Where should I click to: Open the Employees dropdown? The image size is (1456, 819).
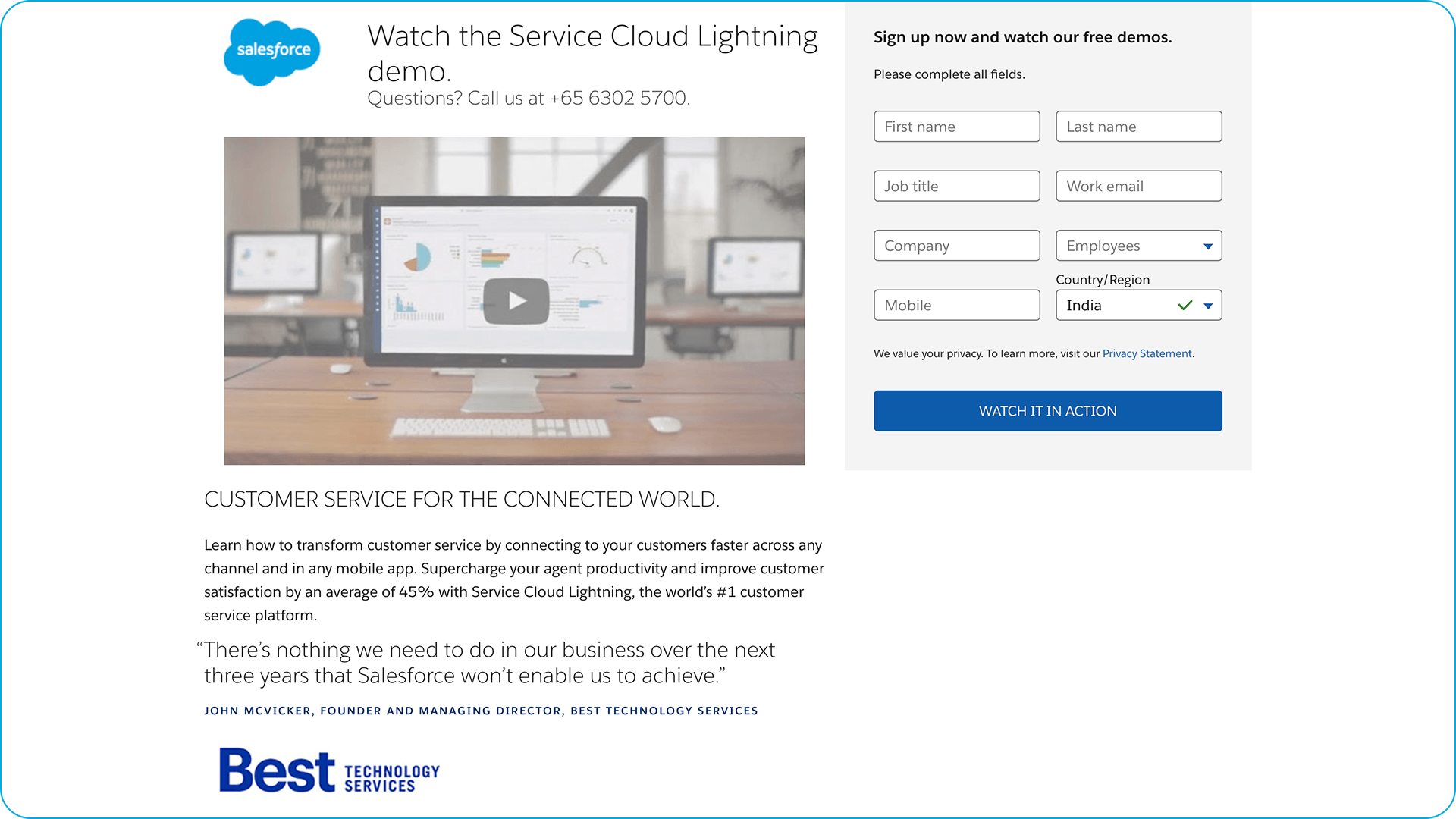coord(1138,246)
